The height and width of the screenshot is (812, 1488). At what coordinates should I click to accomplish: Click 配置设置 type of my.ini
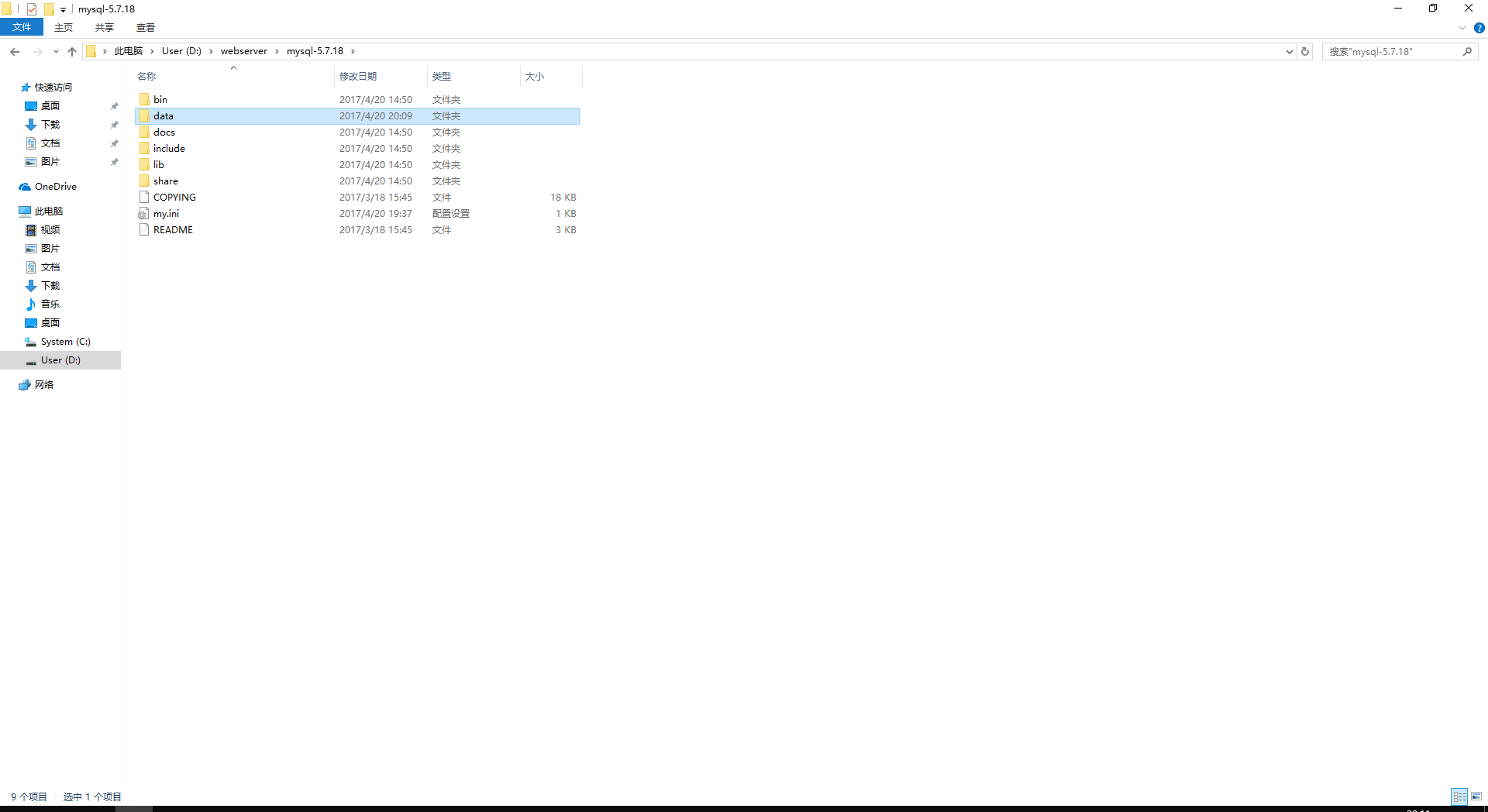coord(451,213)
